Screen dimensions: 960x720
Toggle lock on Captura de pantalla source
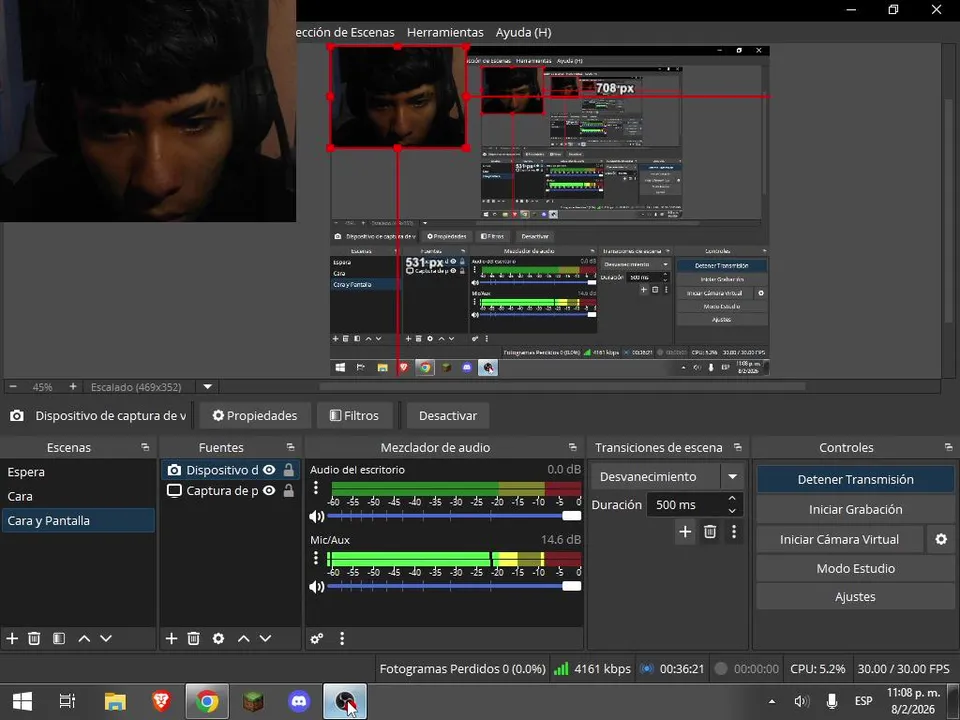click(x=288, y=490)
